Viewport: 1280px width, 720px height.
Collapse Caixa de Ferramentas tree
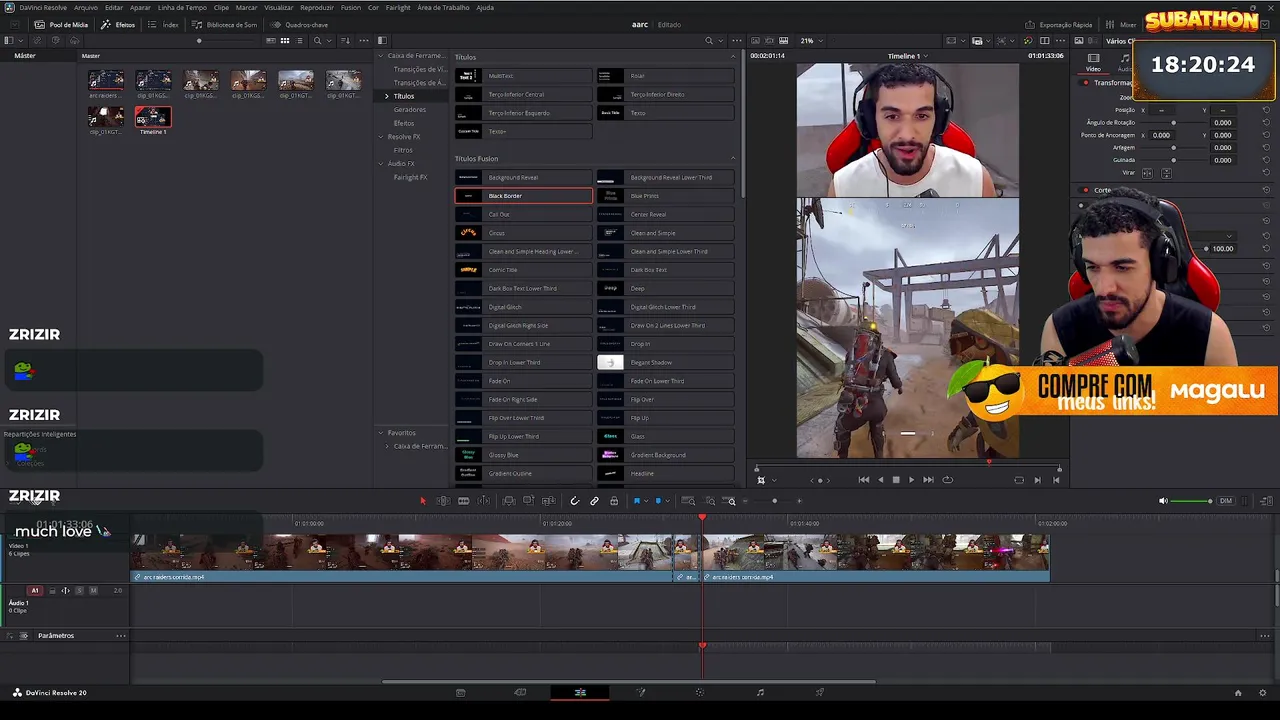pyautogui.click(x=381, y=56)
